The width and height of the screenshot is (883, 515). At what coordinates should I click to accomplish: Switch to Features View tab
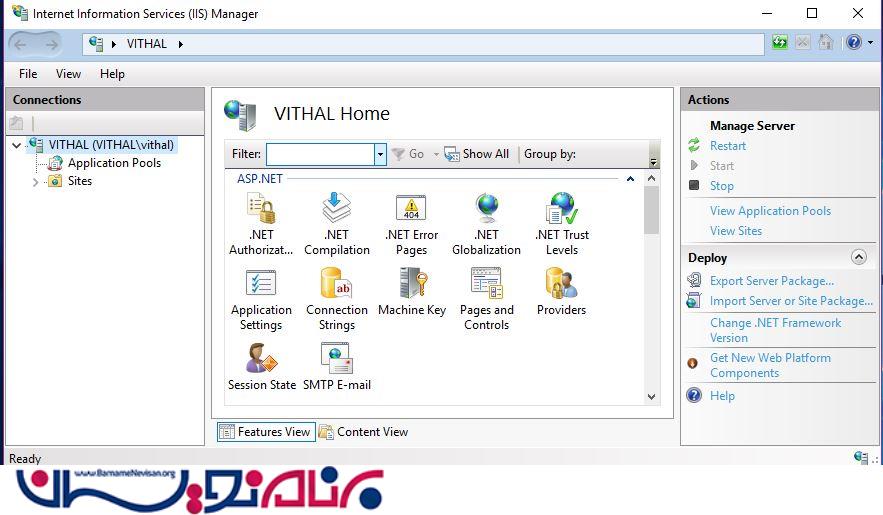click(x=266, y=432)
